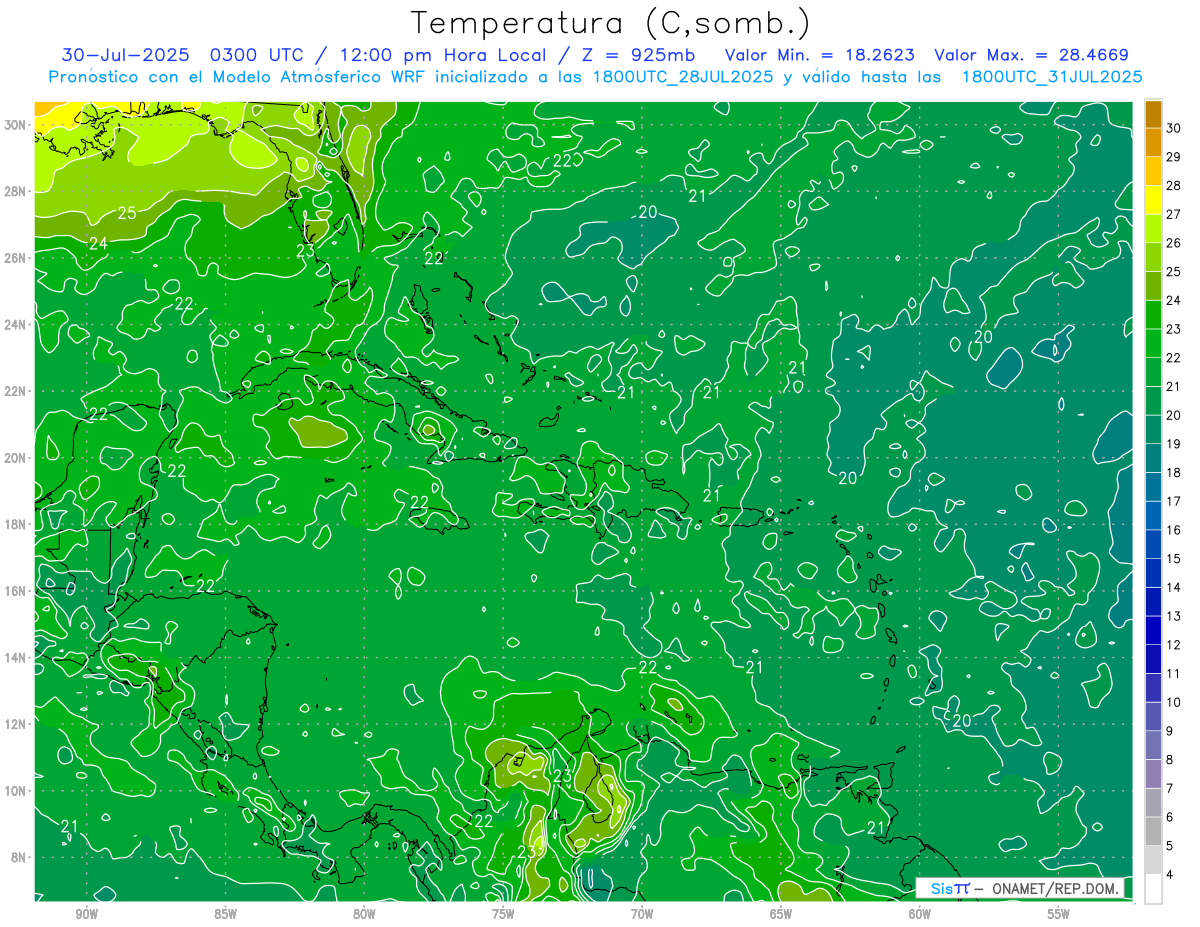Screen dimensions: 1200x927
Task: Click the 24 label on the color scale
Action: (1174, 301)
